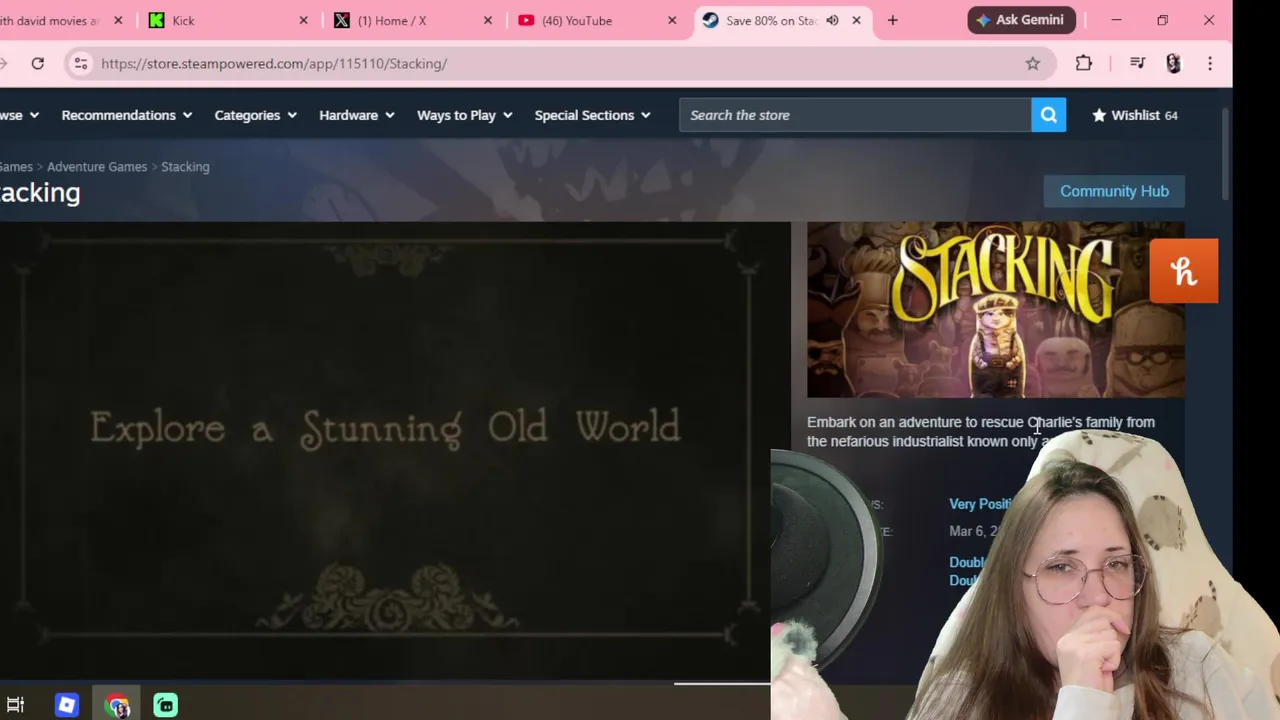Click the Stacking breadcrumb link
The height and width of the screenshot is (720, 1280).
[x=185, y=167]
